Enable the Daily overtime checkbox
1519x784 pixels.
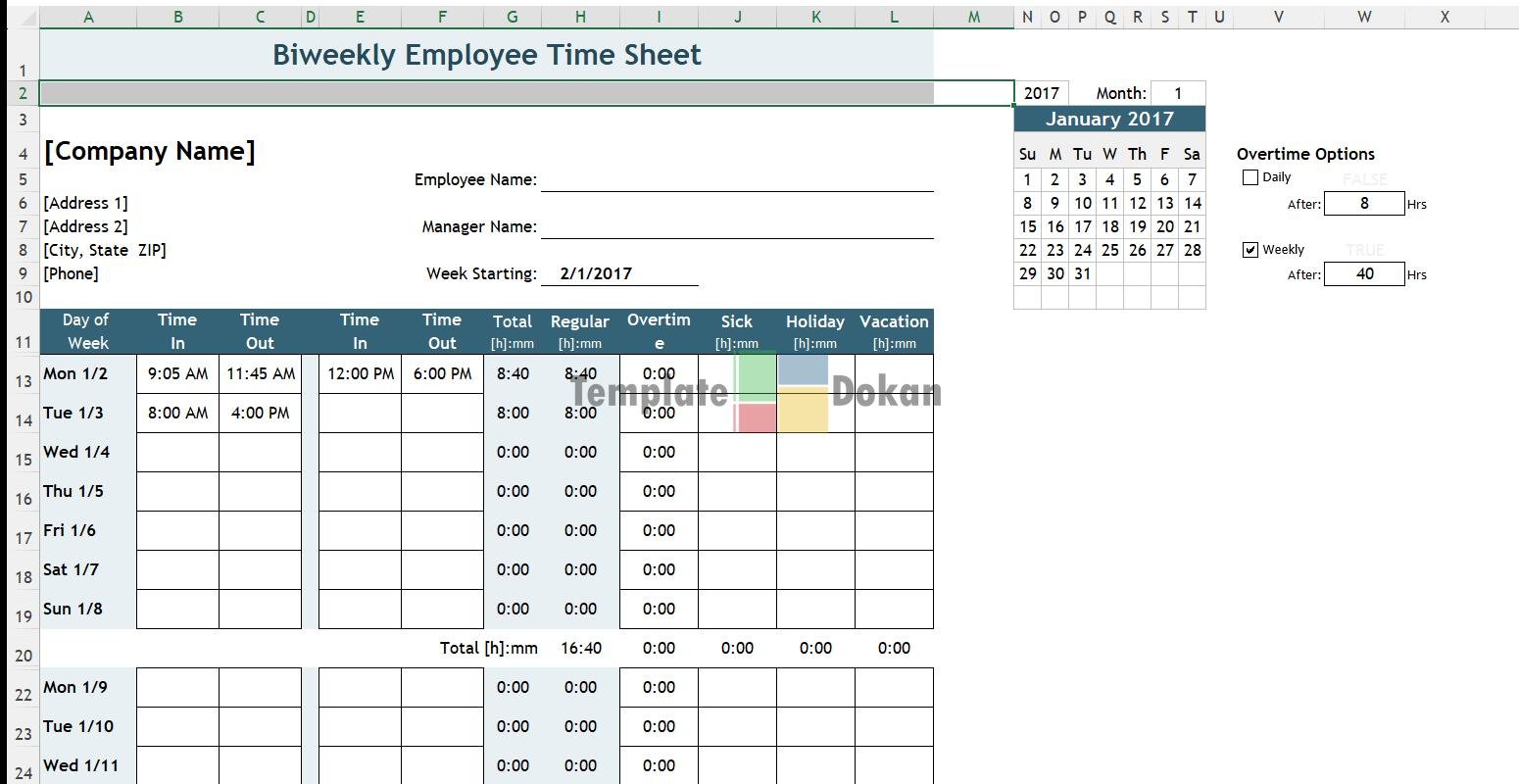(x=1250, y=177)
